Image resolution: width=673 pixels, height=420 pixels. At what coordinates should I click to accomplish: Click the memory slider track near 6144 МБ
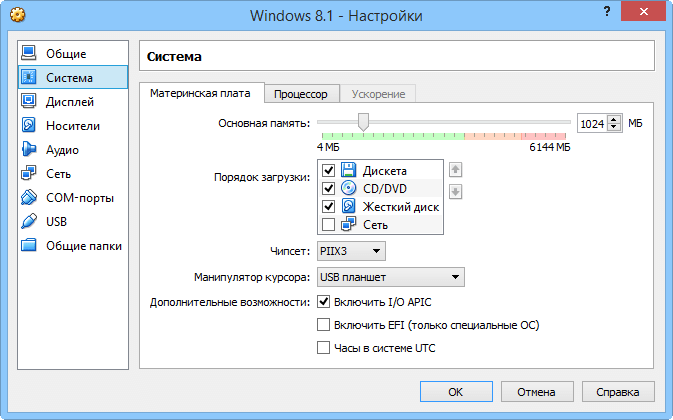tap(564, 122)
